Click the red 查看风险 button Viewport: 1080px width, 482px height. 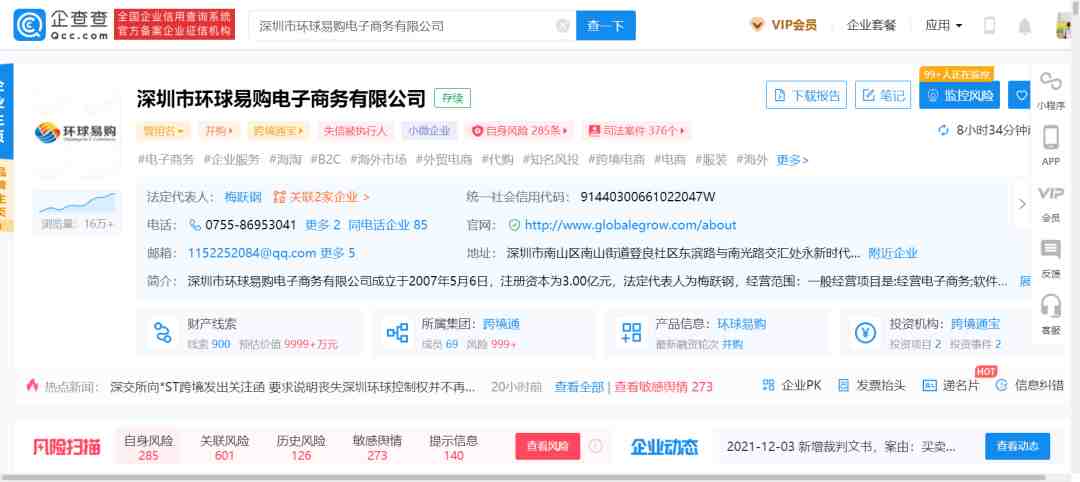pos(548,446)
